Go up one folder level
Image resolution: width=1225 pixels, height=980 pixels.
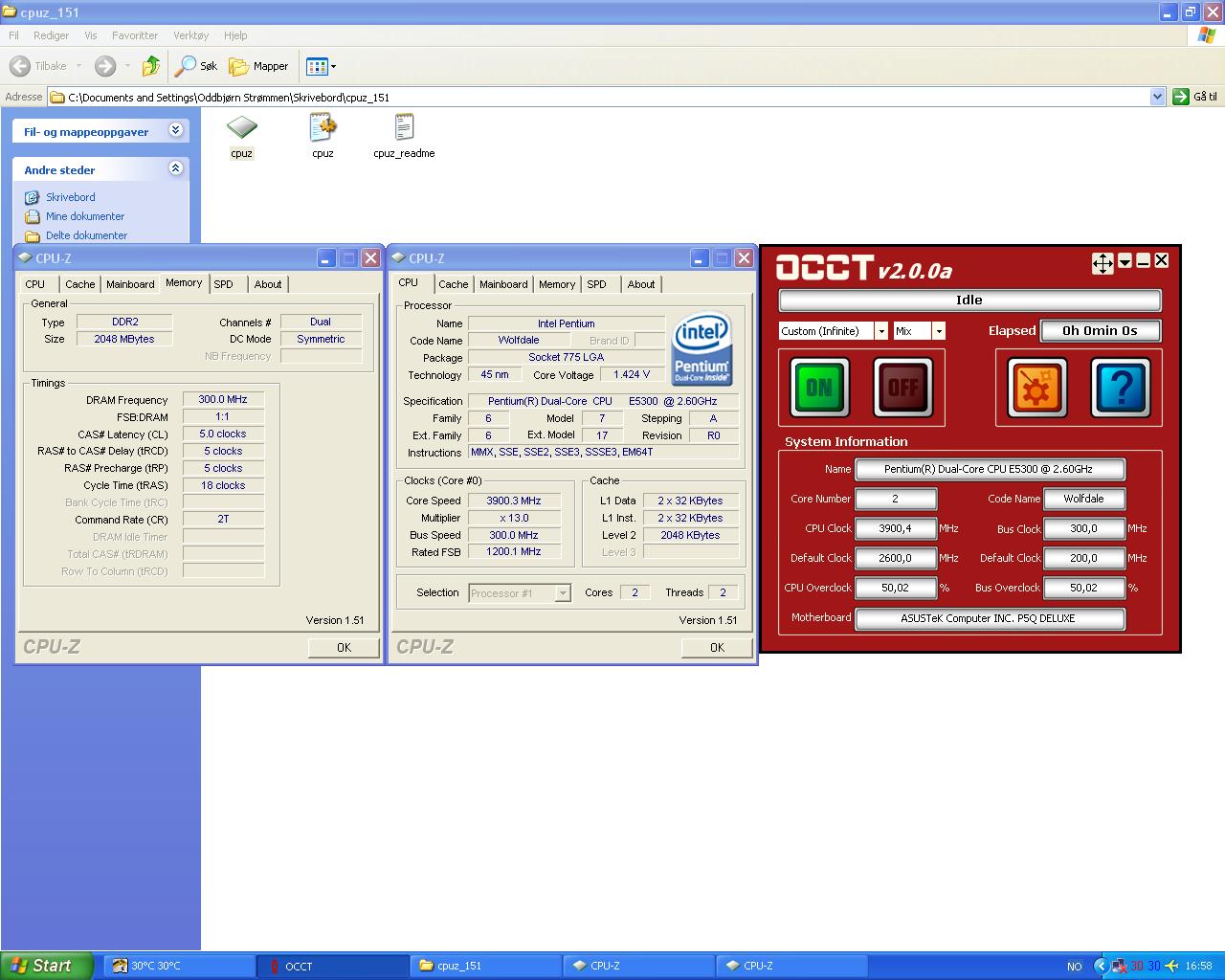150,66
